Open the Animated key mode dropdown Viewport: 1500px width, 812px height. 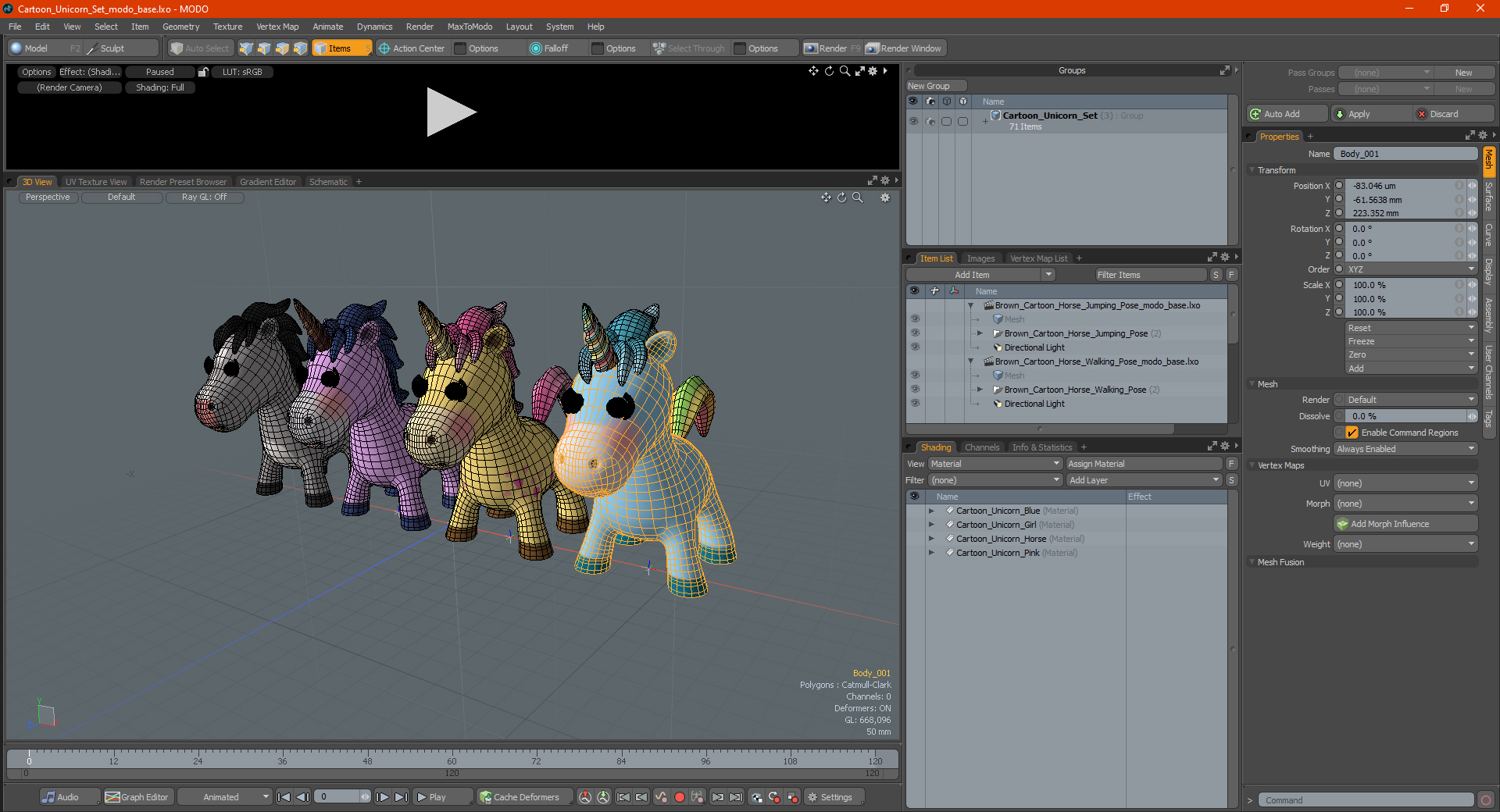pyautogui.click(x=225, y=797)
